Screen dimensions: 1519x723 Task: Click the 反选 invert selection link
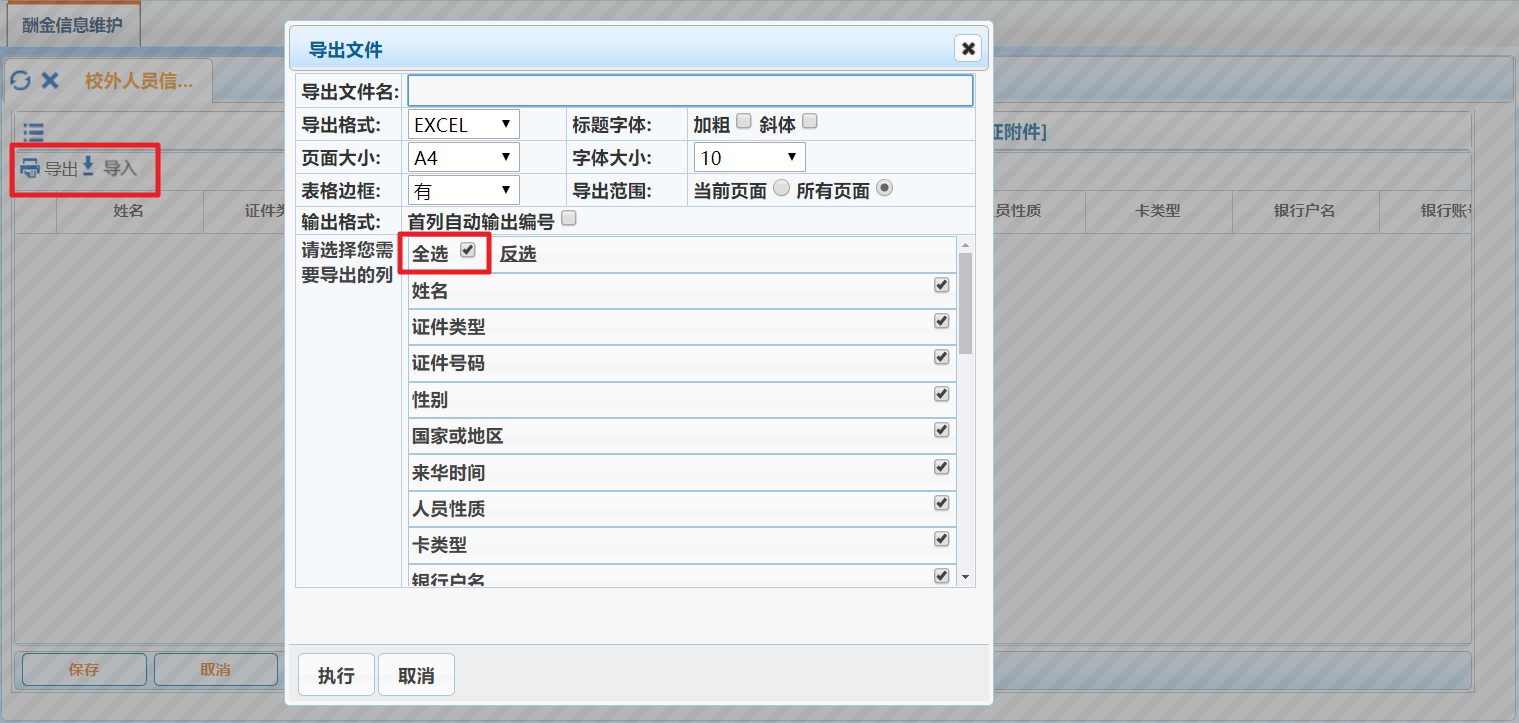518,254
